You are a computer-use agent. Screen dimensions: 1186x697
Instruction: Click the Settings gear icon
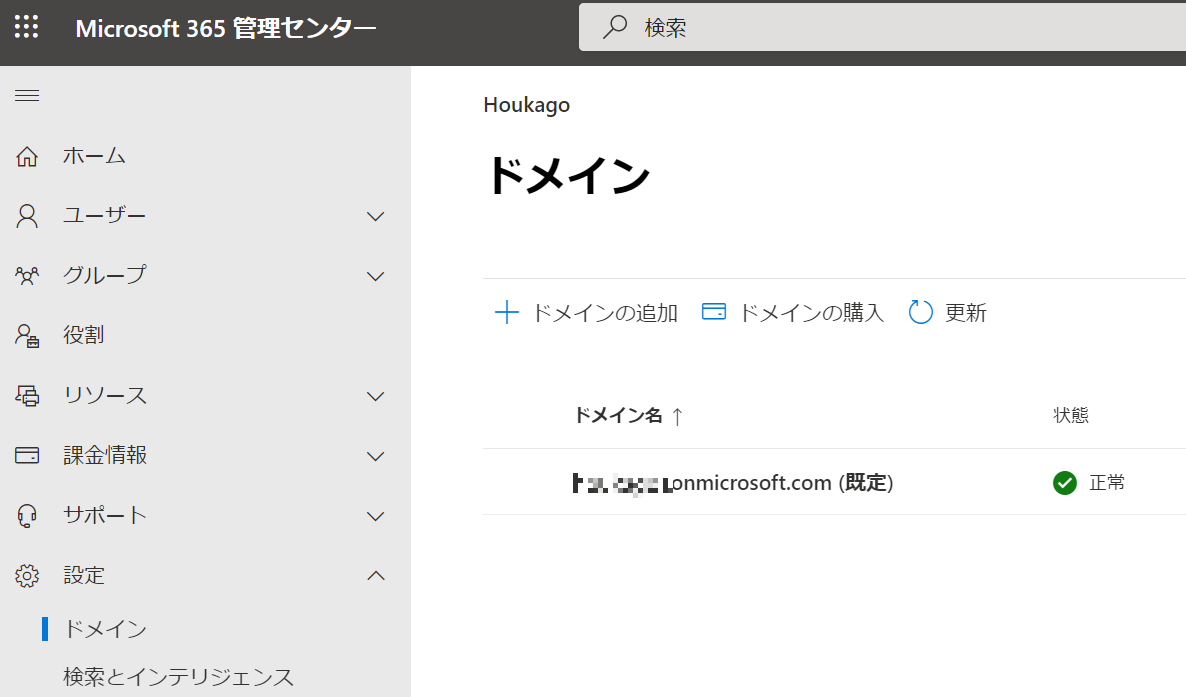27,575
